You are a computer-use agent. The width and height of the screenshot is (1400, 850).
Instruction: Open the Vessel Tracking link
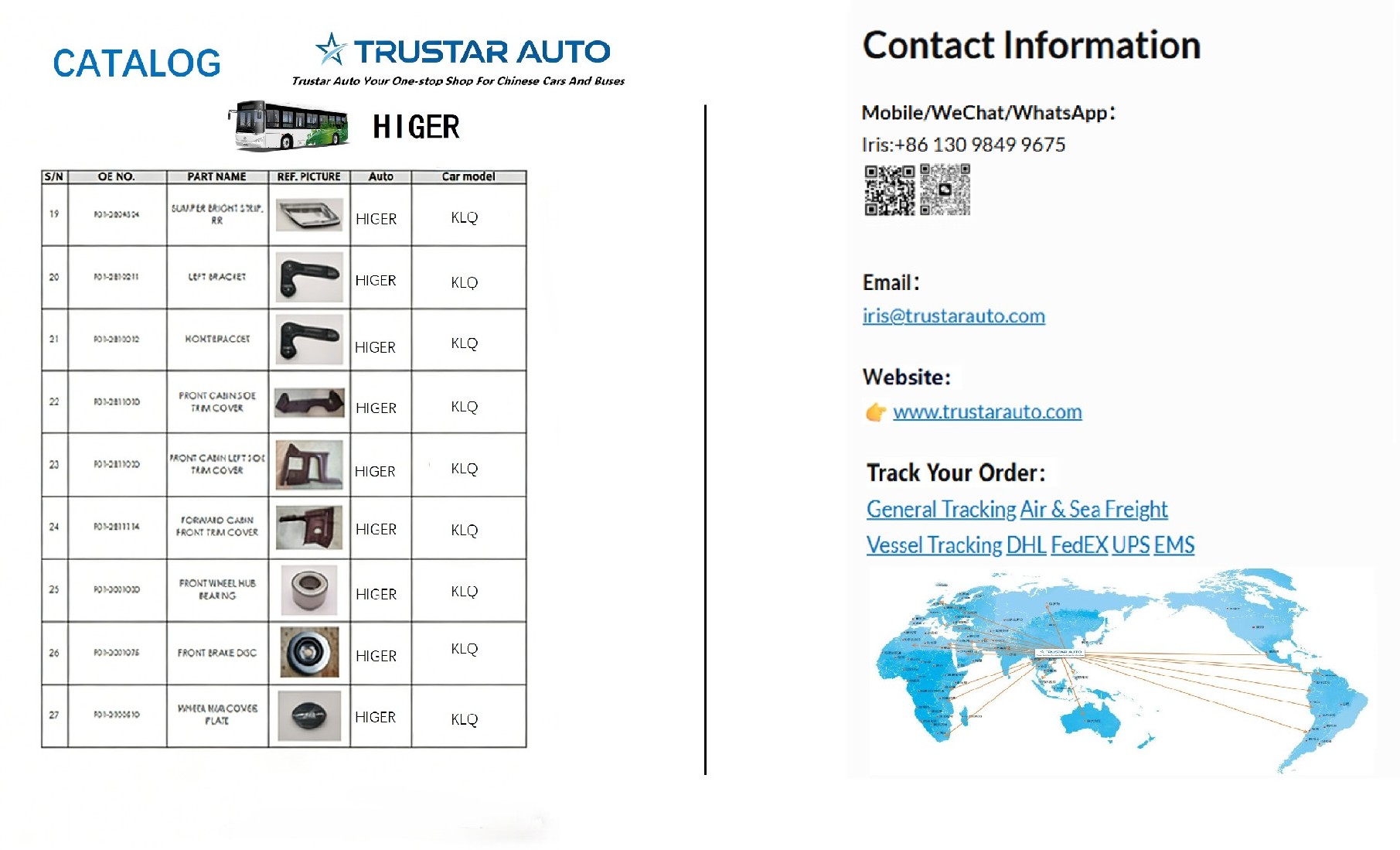point(934,545)
